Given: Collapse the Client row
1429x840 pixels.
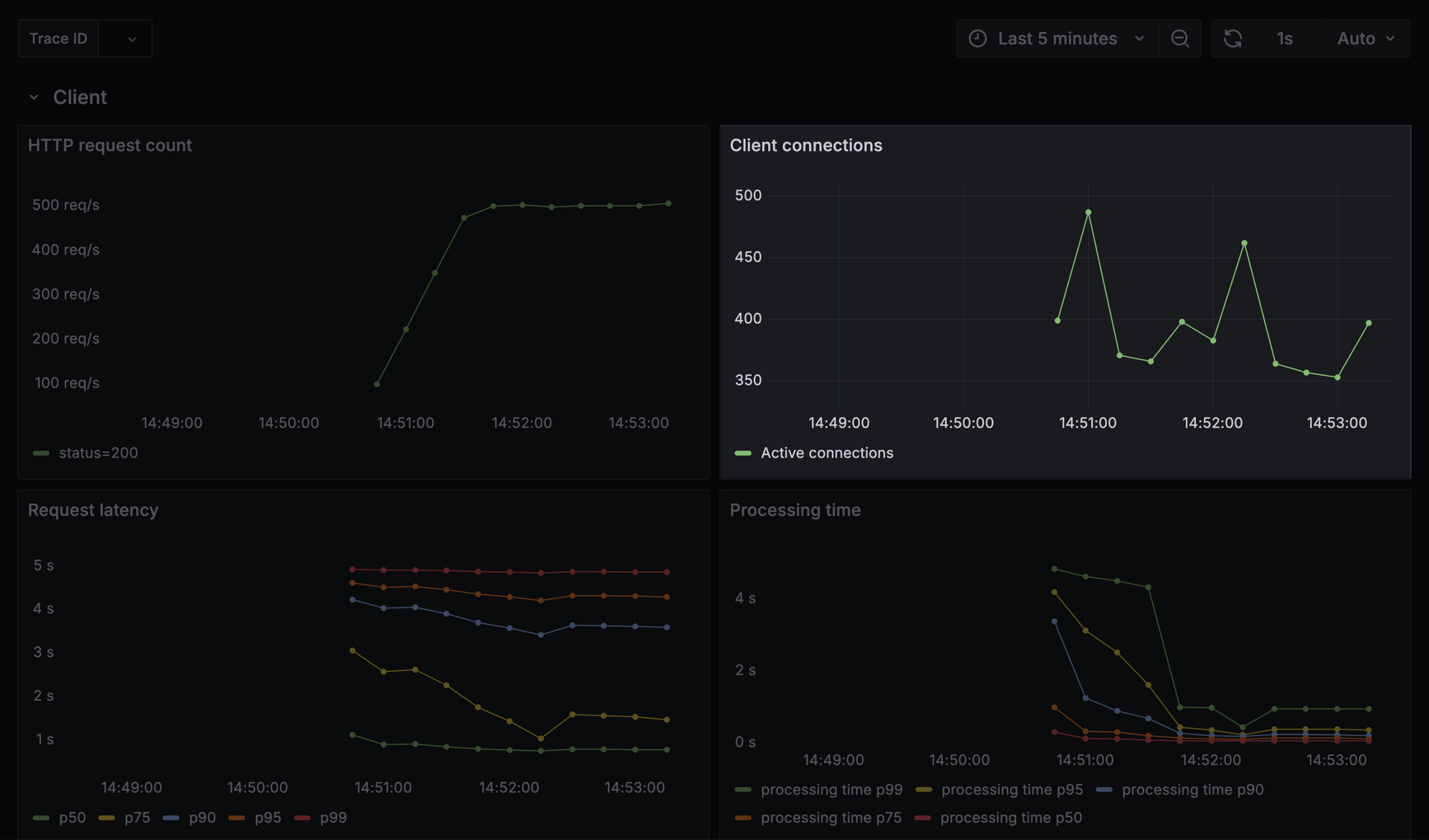Looking at the screenshot, I should pos(33,97).
